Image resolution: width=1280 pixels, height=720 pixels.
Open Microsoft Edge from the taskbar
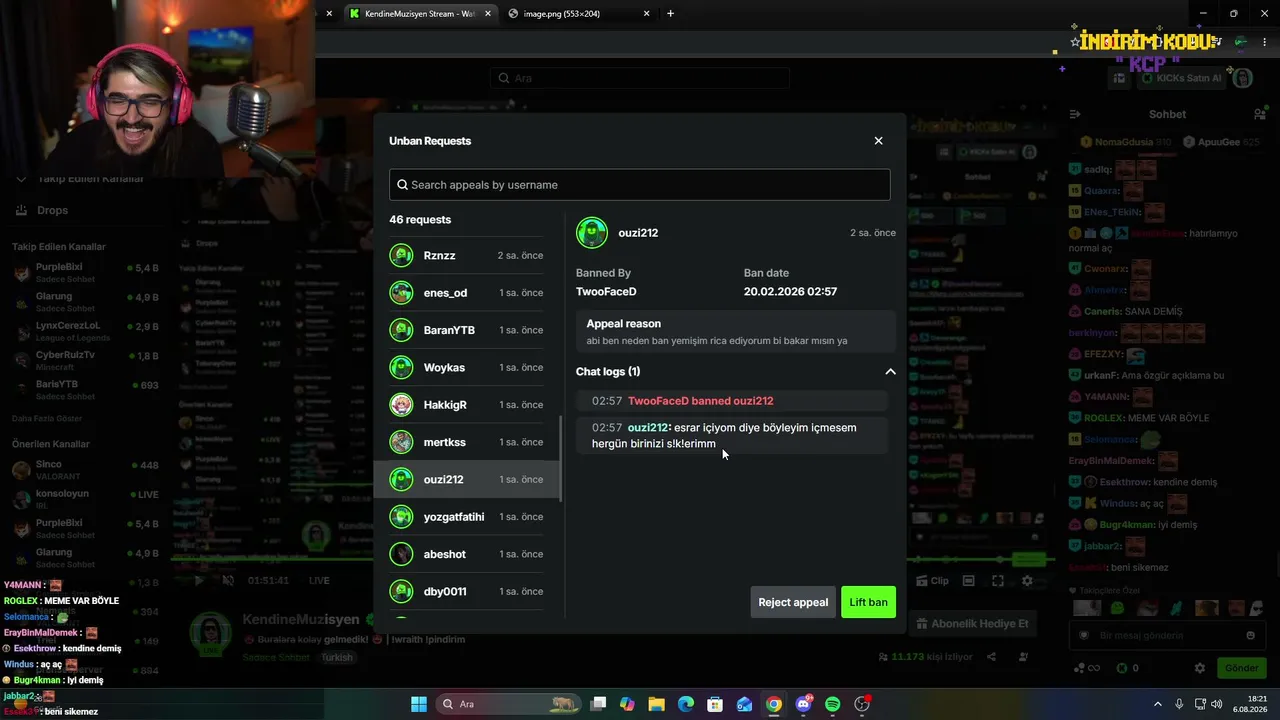[x=686, y=704]
